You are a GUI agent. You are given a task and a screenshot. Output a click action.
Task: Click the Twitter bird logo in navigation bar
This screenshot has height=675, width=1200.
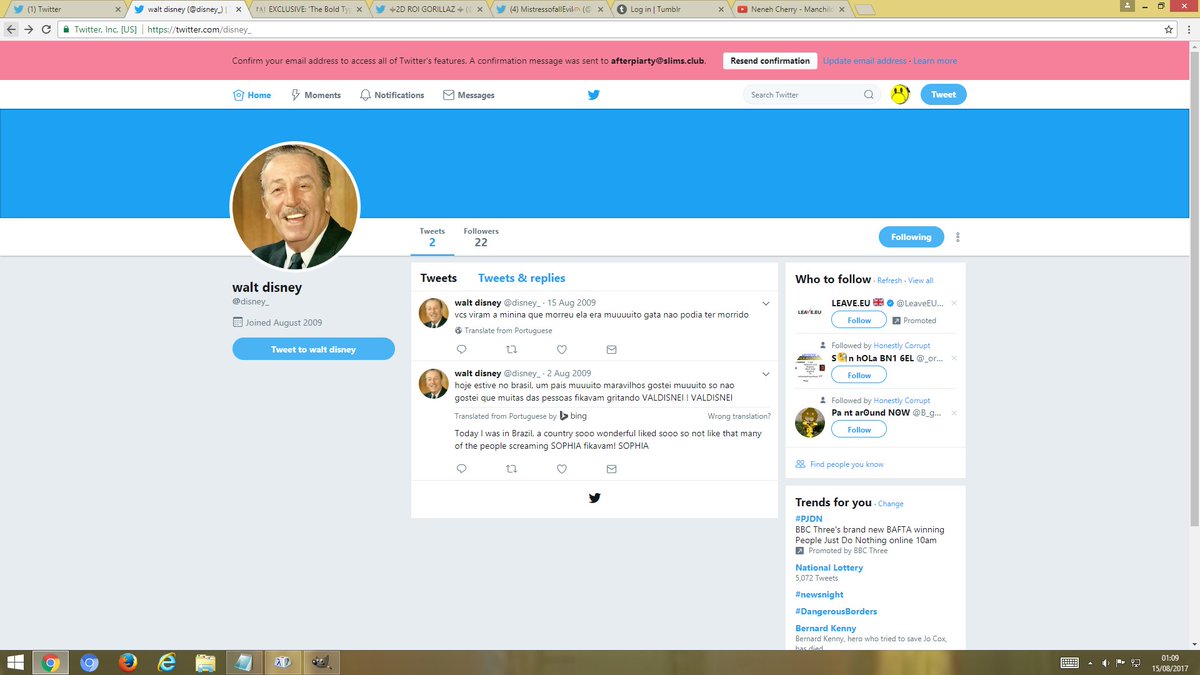593,95
